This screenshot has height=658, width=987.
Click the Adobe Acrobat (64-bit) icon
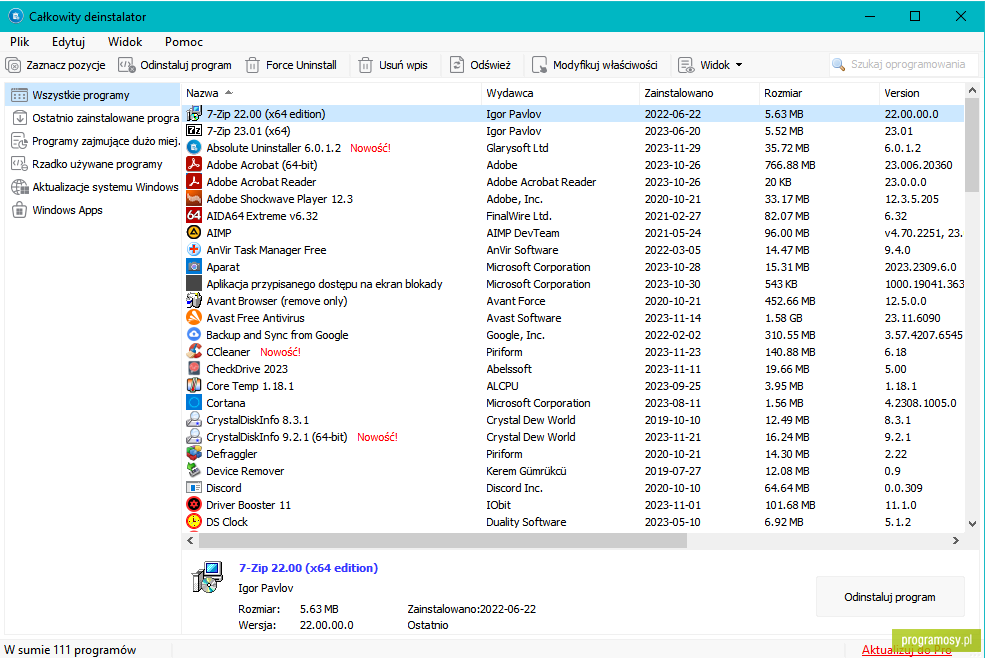pyautogui.click(x=194, y=164)
